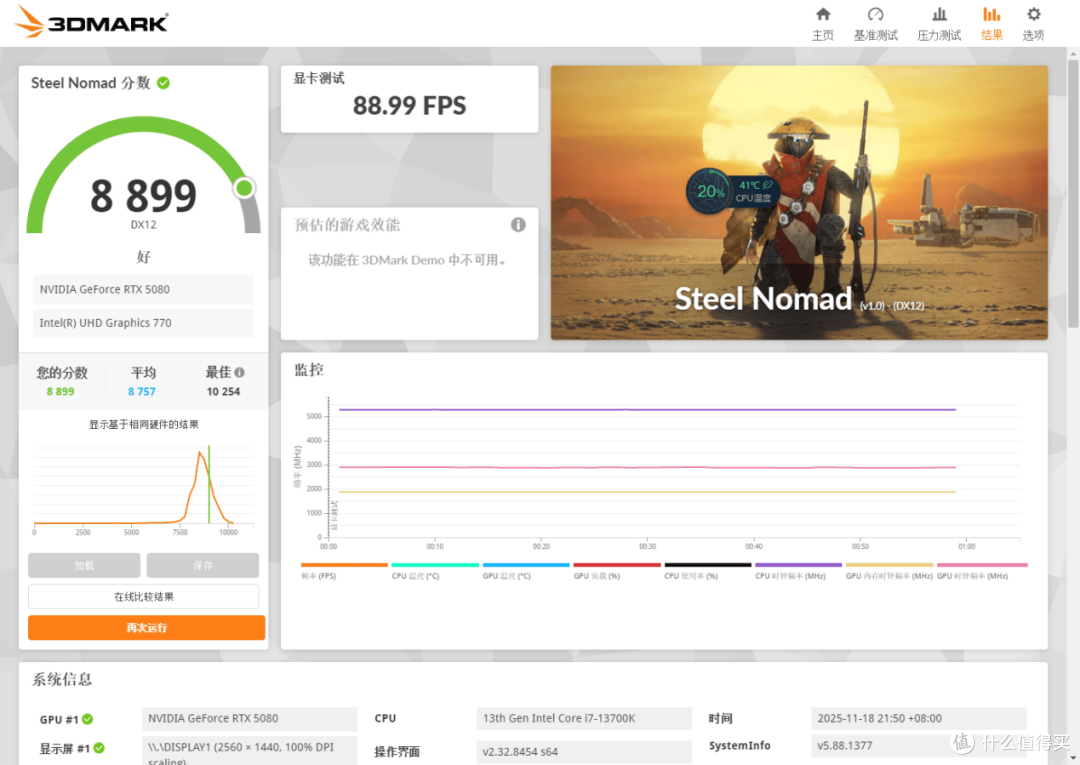The width and height of the screenshot is (1080, 765).
Task: Click the 操作界面 version v2.32.8454 s64
Action: click(x=584, y=752)
